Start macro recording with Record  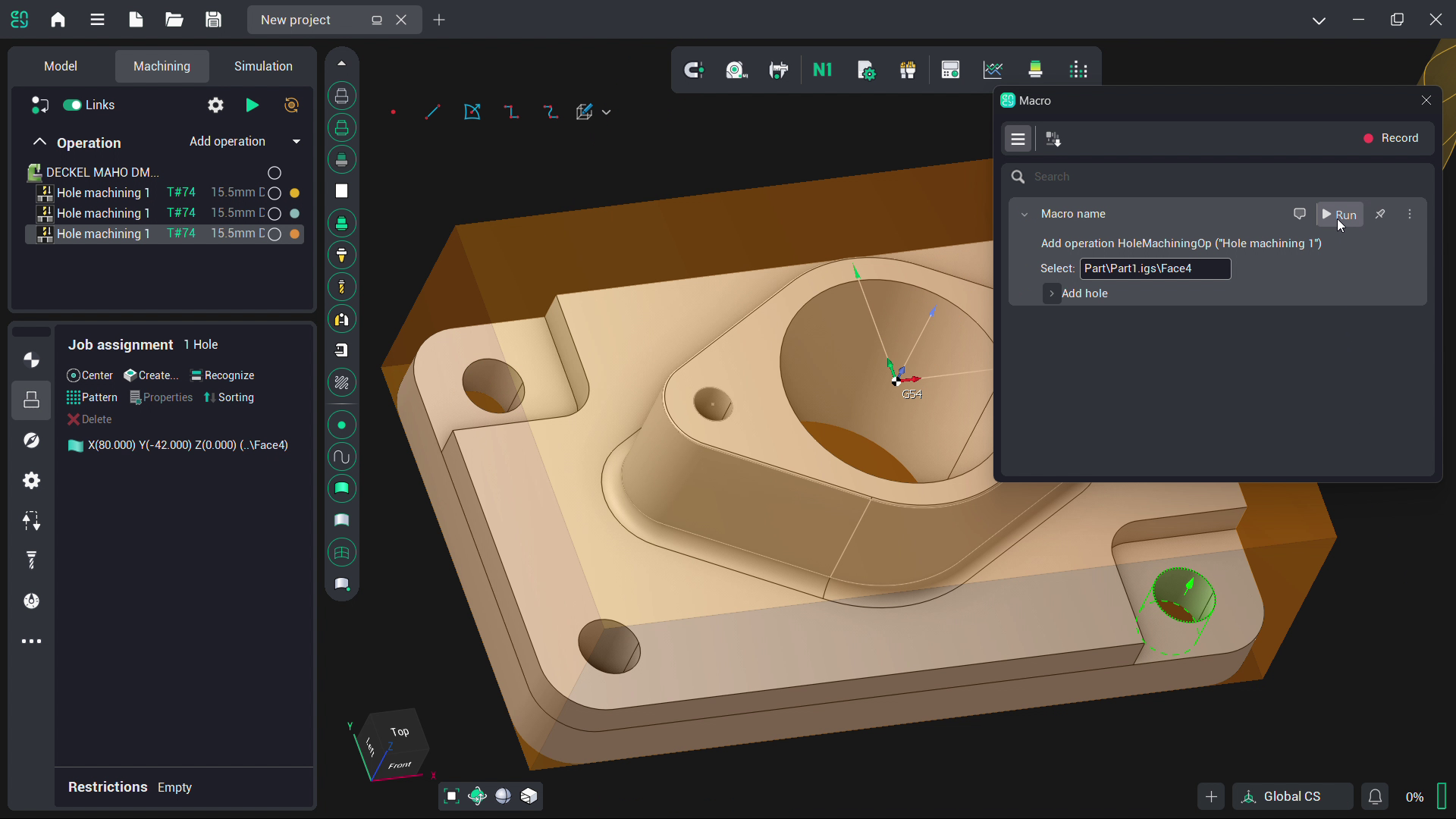click(x=1391, y=138)
